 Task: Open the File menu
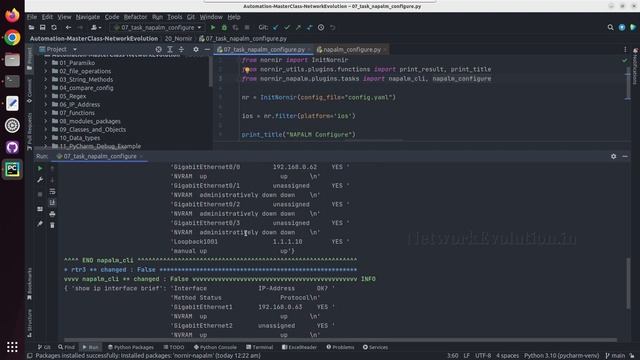point(32,17)
